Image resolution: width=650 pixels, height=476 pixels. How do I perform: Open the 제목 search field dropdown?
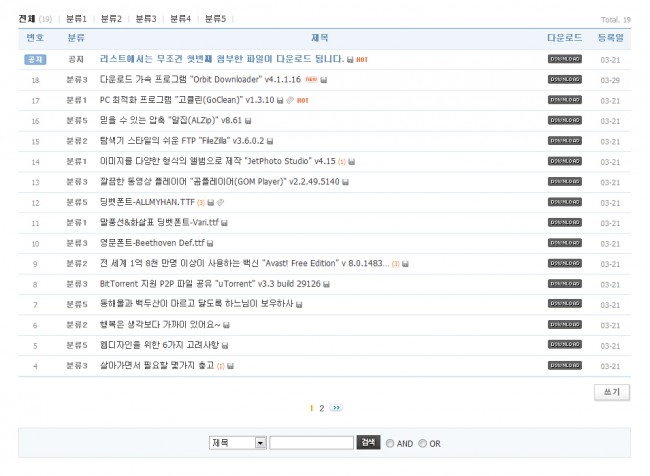(x=238, y=443)
